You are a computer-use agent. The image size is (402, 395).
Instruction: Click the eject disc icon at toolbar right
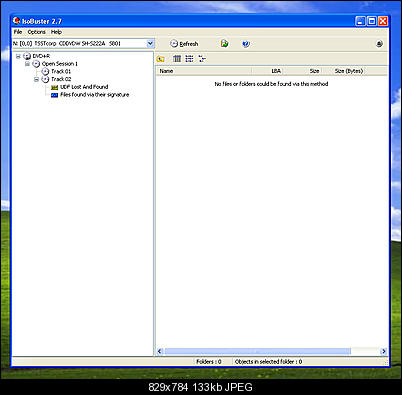click(379, 44)
